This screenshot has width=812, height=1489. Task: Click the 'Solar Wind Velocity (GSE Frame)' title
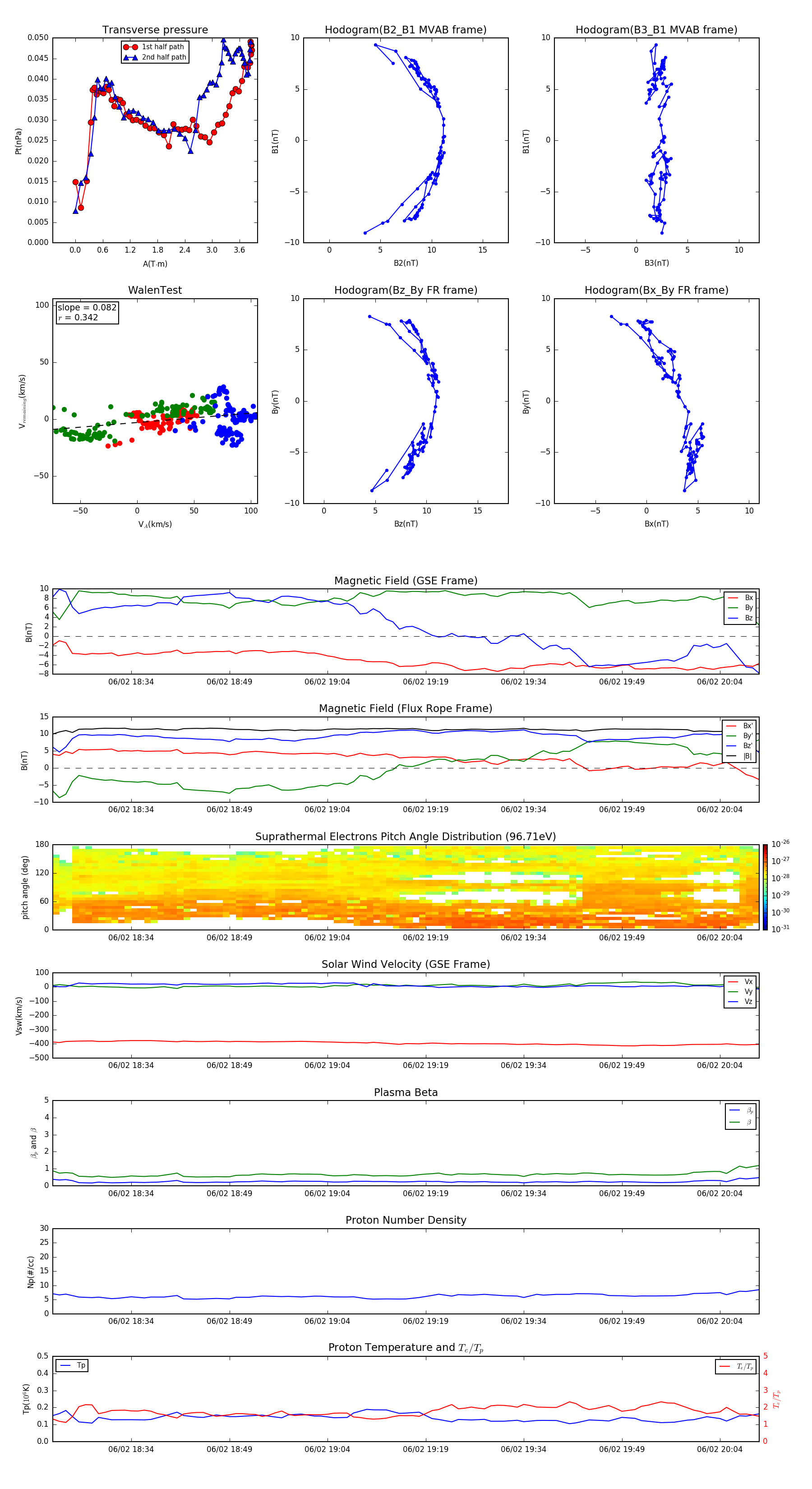405,964
